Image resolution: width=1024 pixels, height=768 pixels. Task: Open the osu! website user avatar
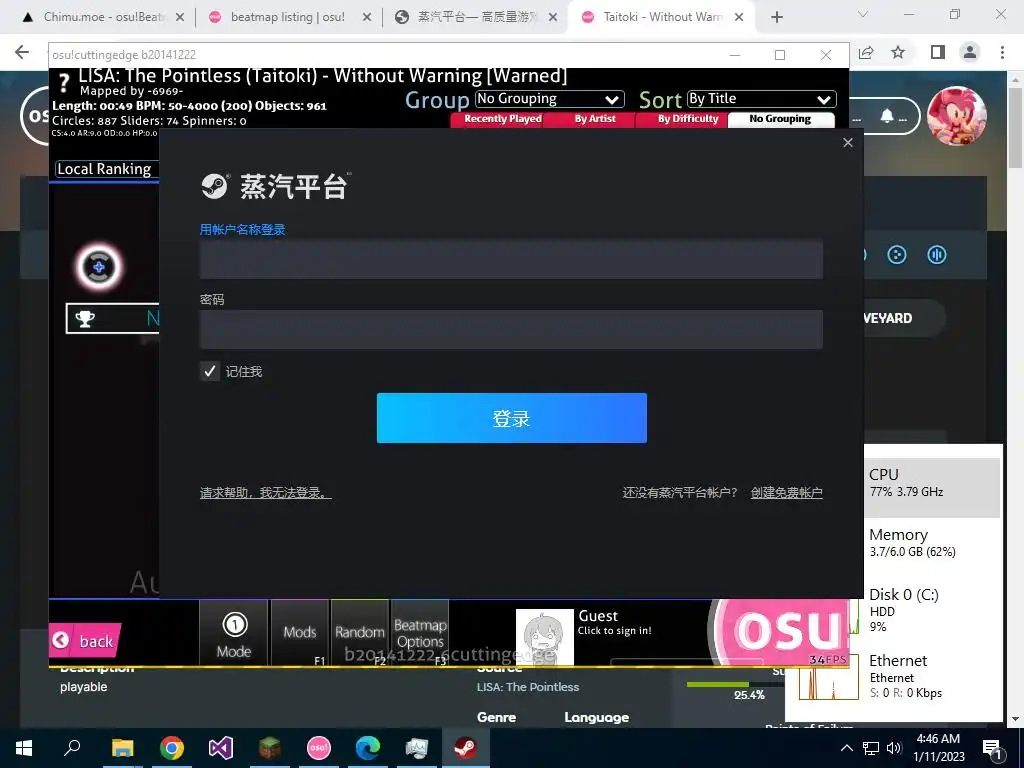click(957, 116)
